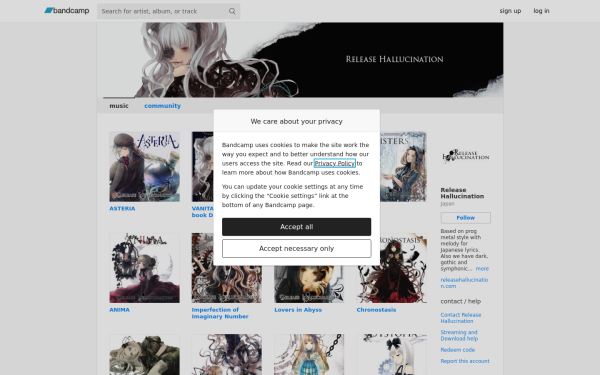Click the Japan location text

coord(447,204)
